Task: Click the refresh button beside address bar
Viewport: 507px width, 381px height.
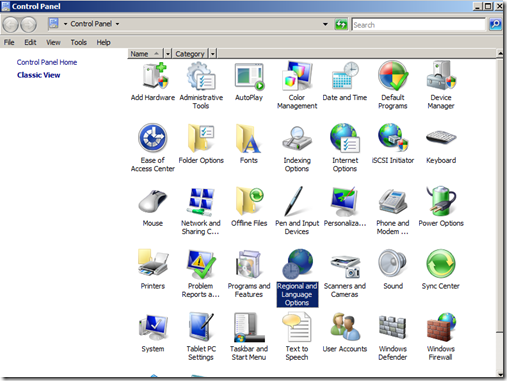Action: pyautogui.click(x=341, y=24)
